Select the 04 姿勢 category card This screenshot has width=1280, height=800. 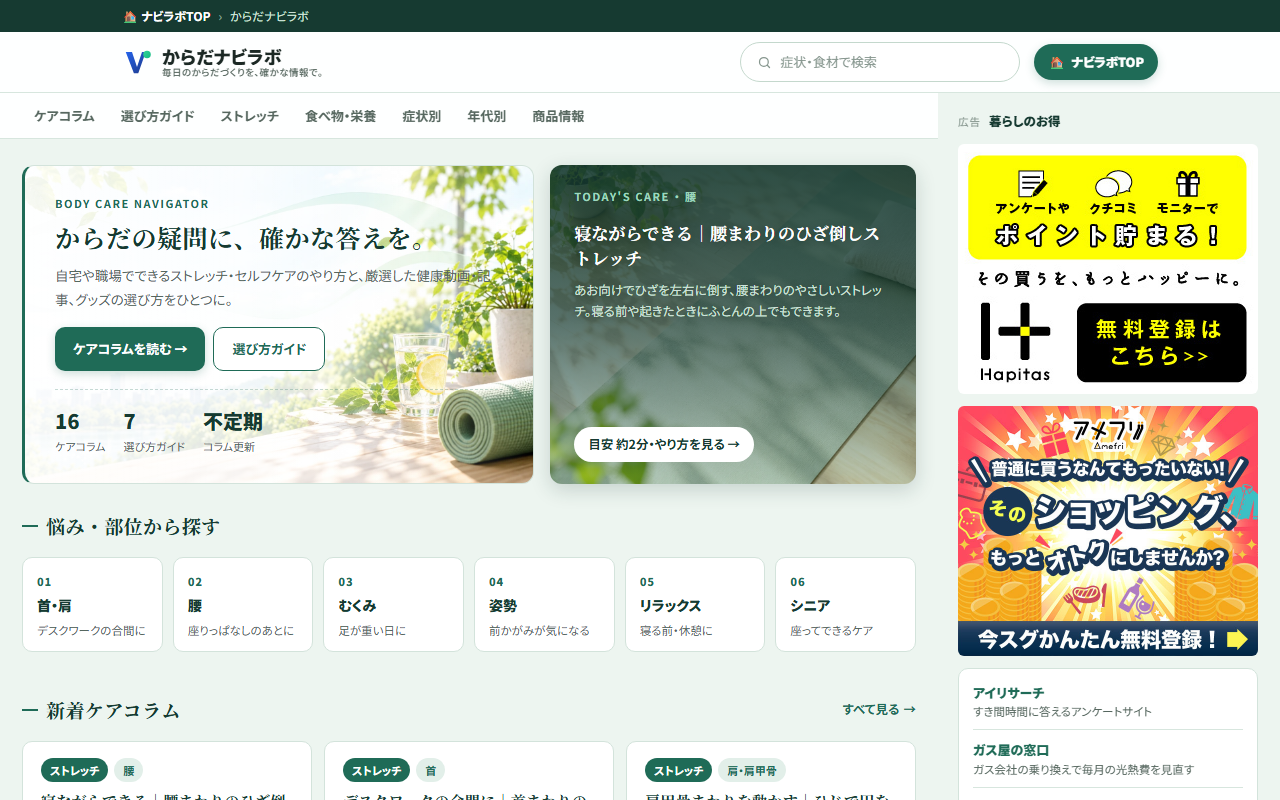544,604
